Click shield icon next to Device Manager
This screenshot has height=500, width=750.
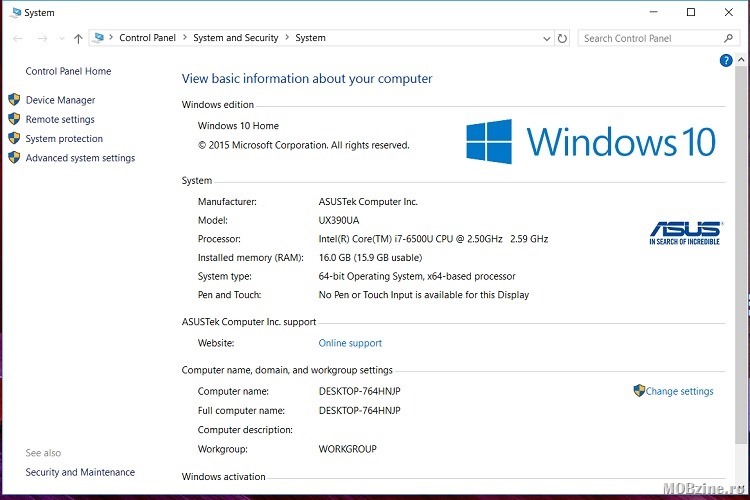click(x=14, y=100)
